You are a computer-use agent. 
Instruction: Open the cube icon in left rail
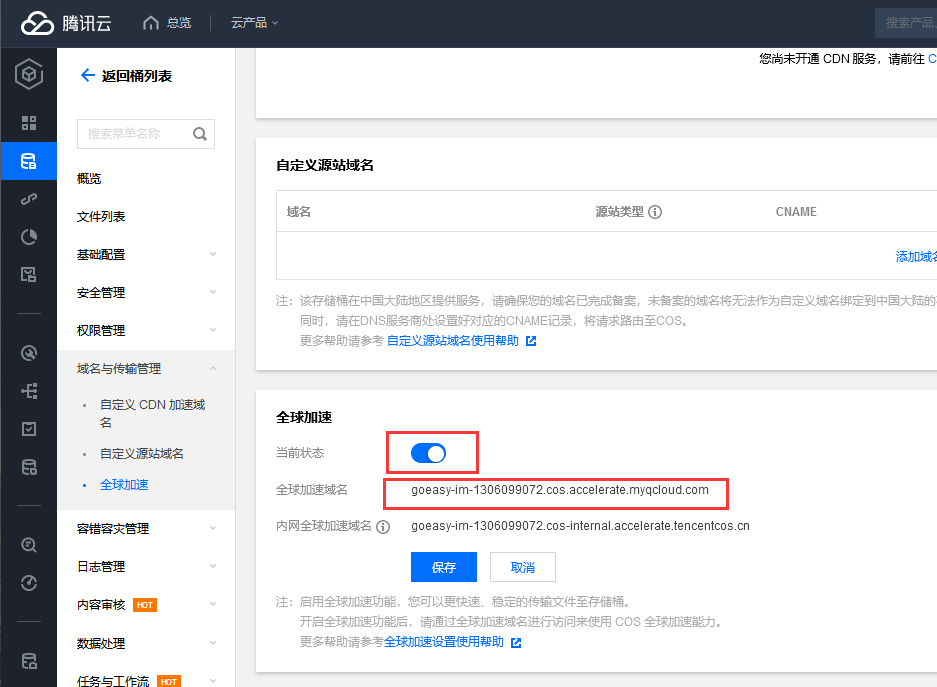click(x=29, y=75)
